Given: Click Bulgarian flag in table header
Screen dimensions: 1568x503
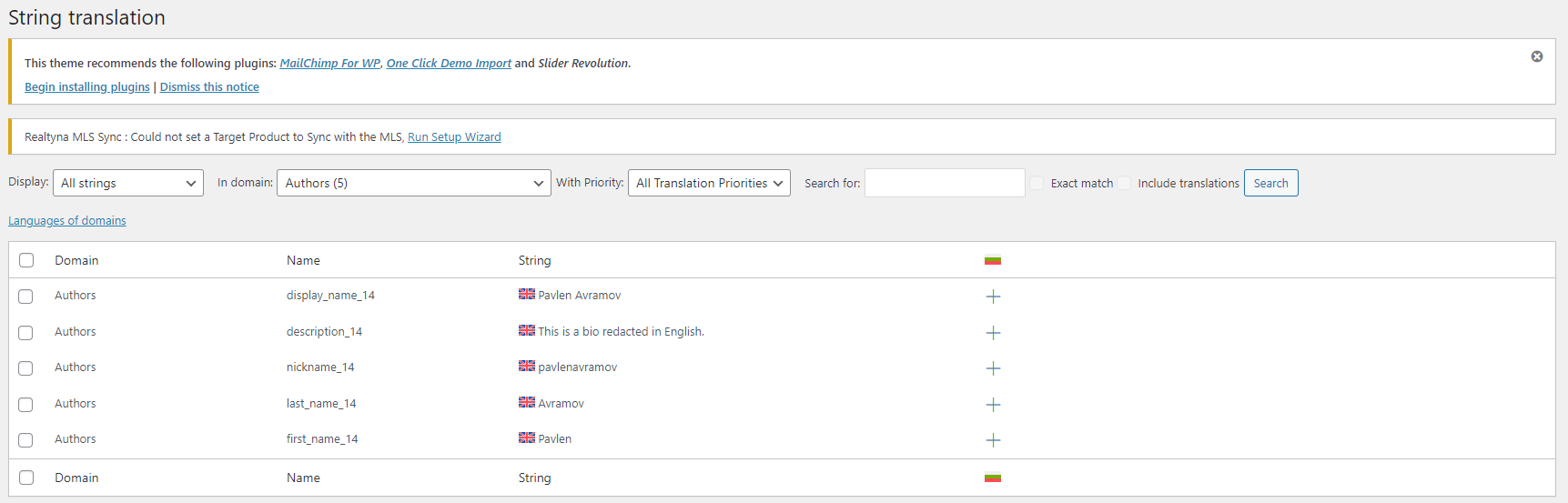Looking at the screenshot, I should click(x=992, y=260).
